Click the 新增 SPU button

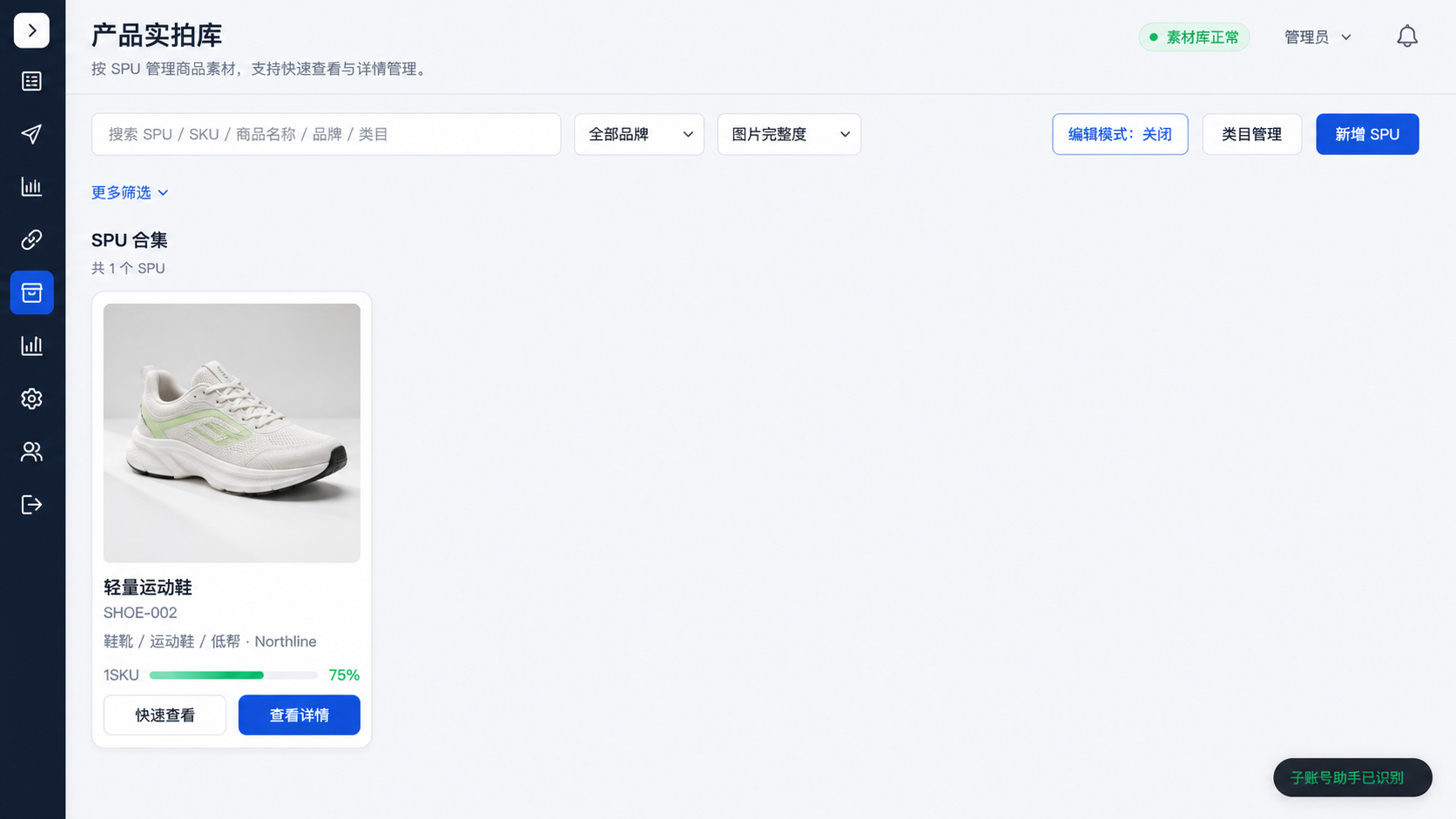[x=1367, y=134]
